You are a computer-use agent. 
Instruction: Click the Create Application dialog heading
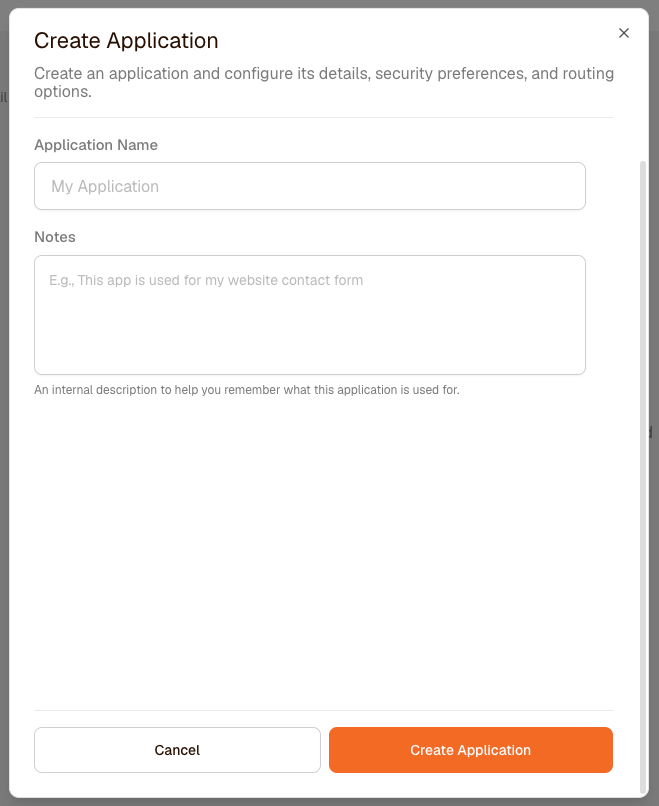(126, 41)
